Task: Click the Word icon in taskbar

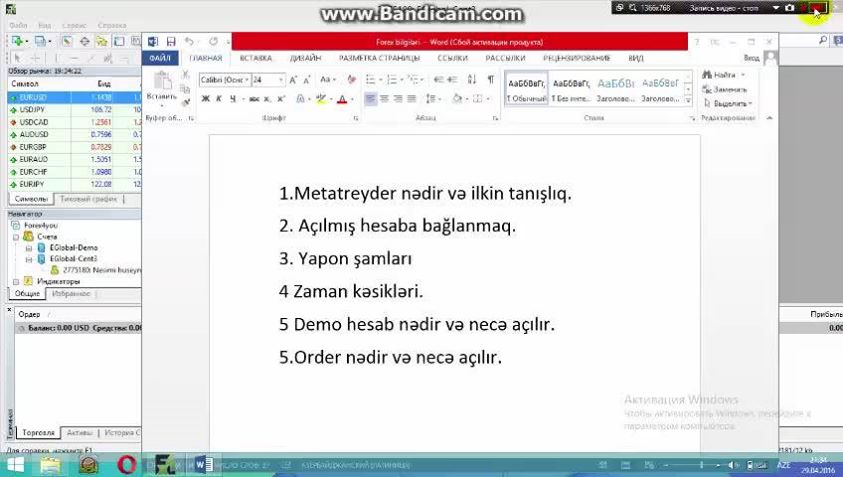Action: 203,464
